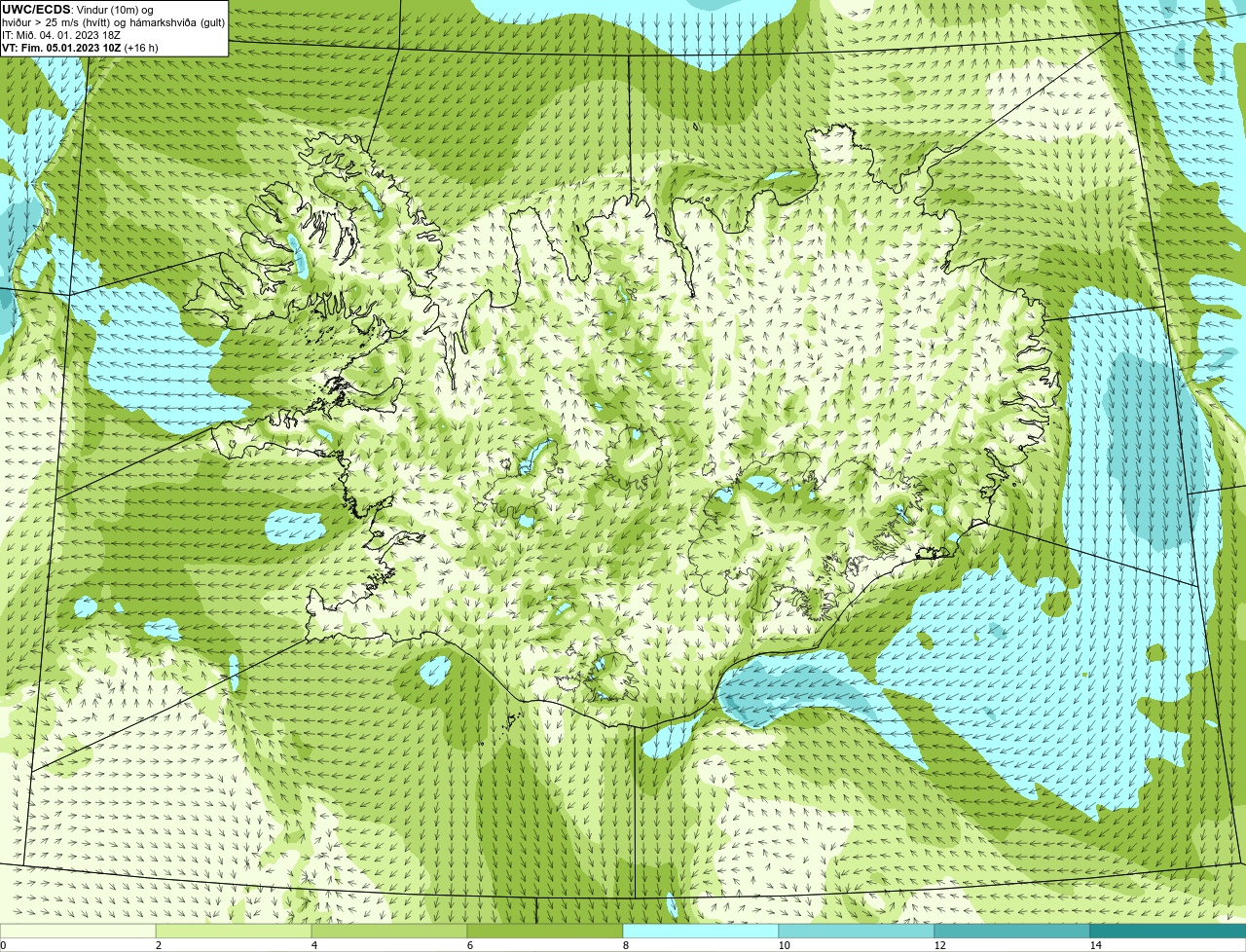Click the '2' legend tick label

coord(159,945)
